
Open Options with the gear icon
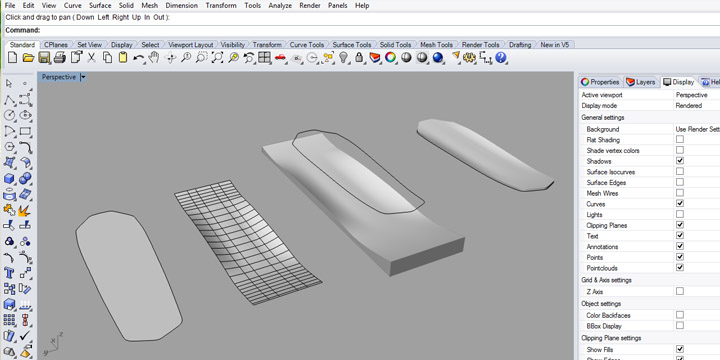469,57
